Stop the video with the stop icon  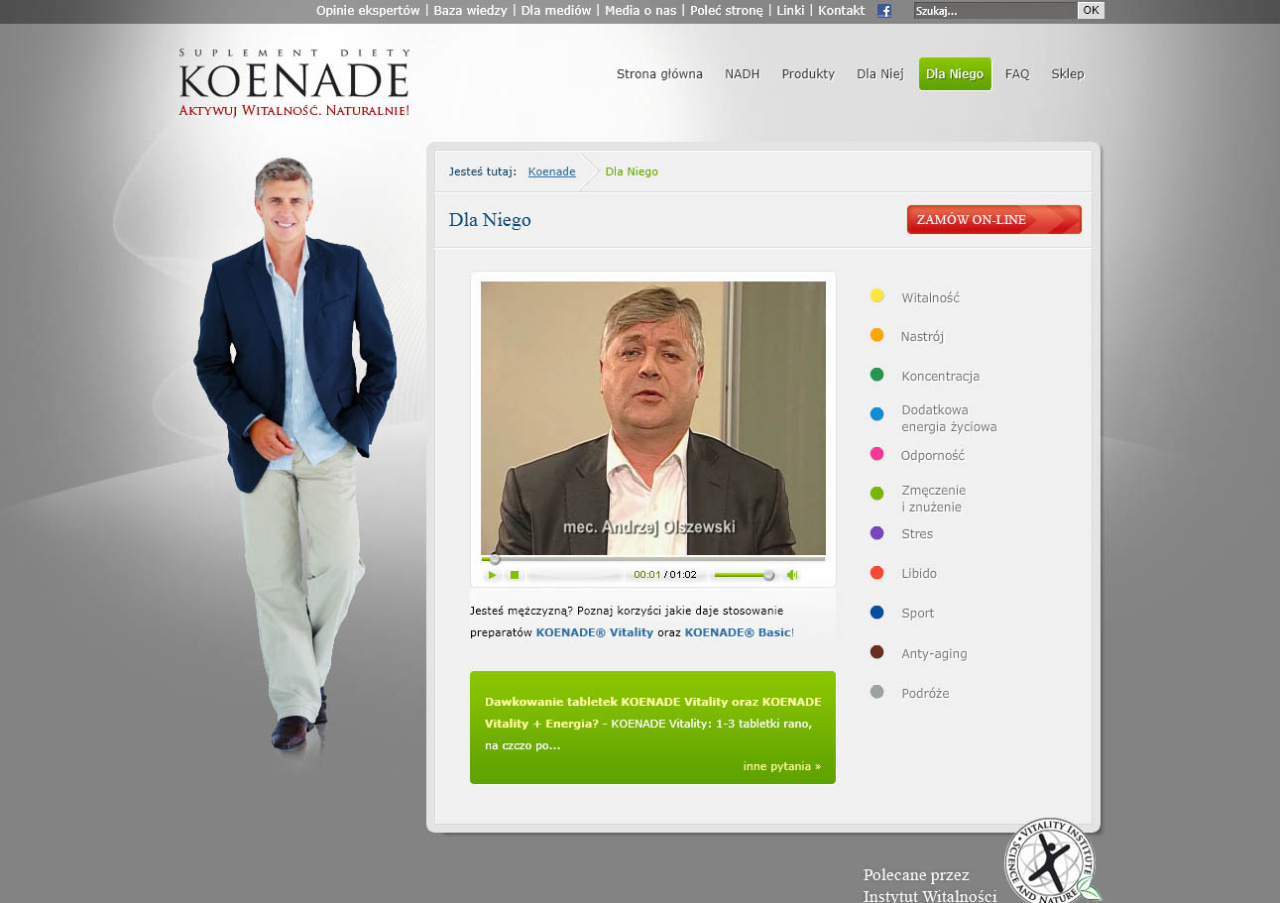point(514,575)
